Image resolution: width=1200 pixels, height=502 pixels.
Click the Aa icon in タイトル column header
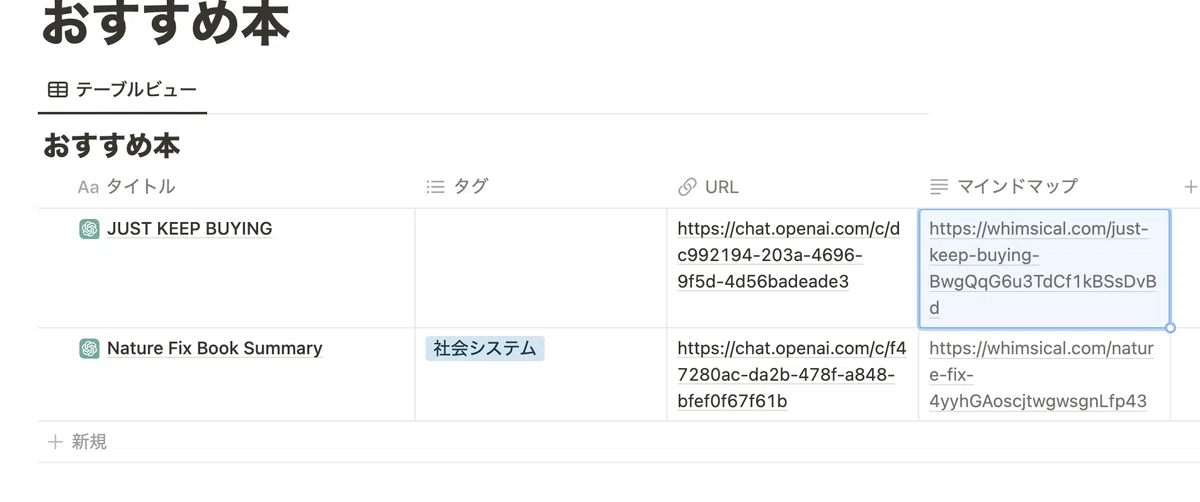click(89, 187)
